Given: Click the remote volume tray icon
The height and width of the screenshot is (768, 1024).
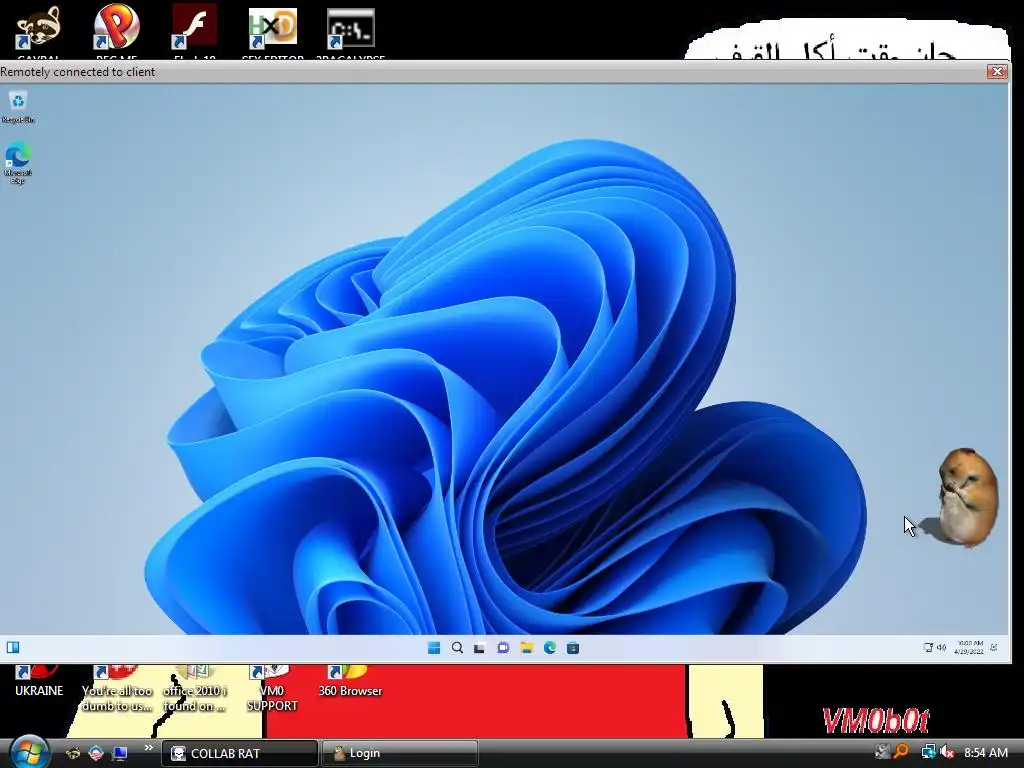Looking at the screenshot, I should coord(941,648).
